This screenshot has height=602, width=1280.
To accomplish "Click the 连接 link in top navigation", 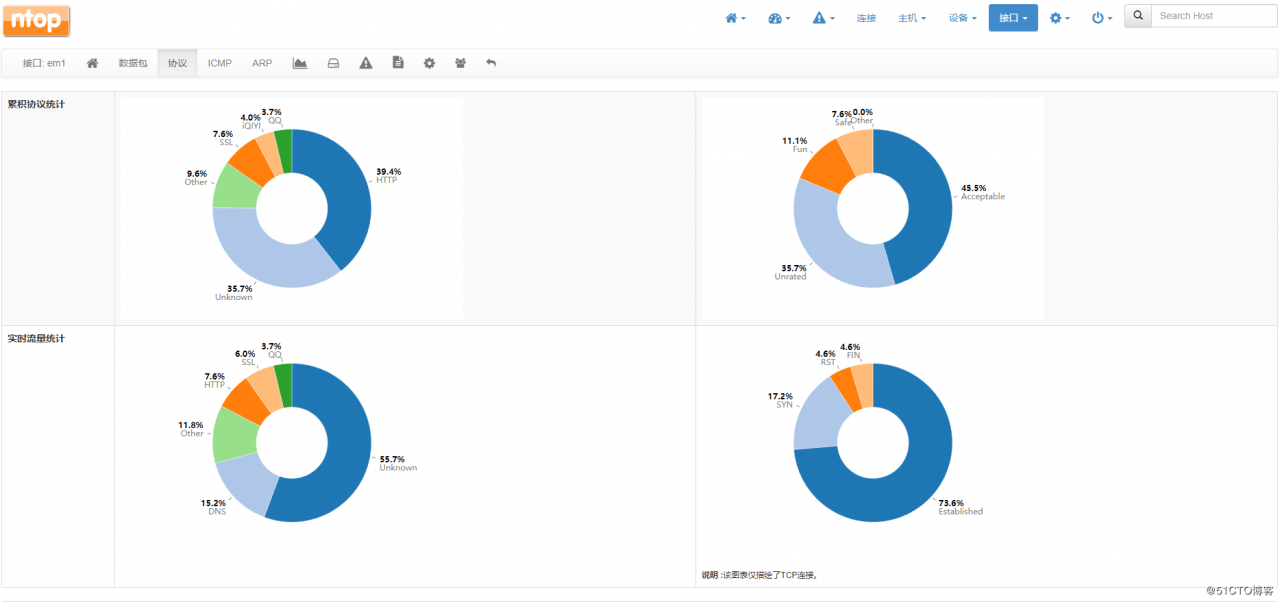I will [x=866, y=18].
